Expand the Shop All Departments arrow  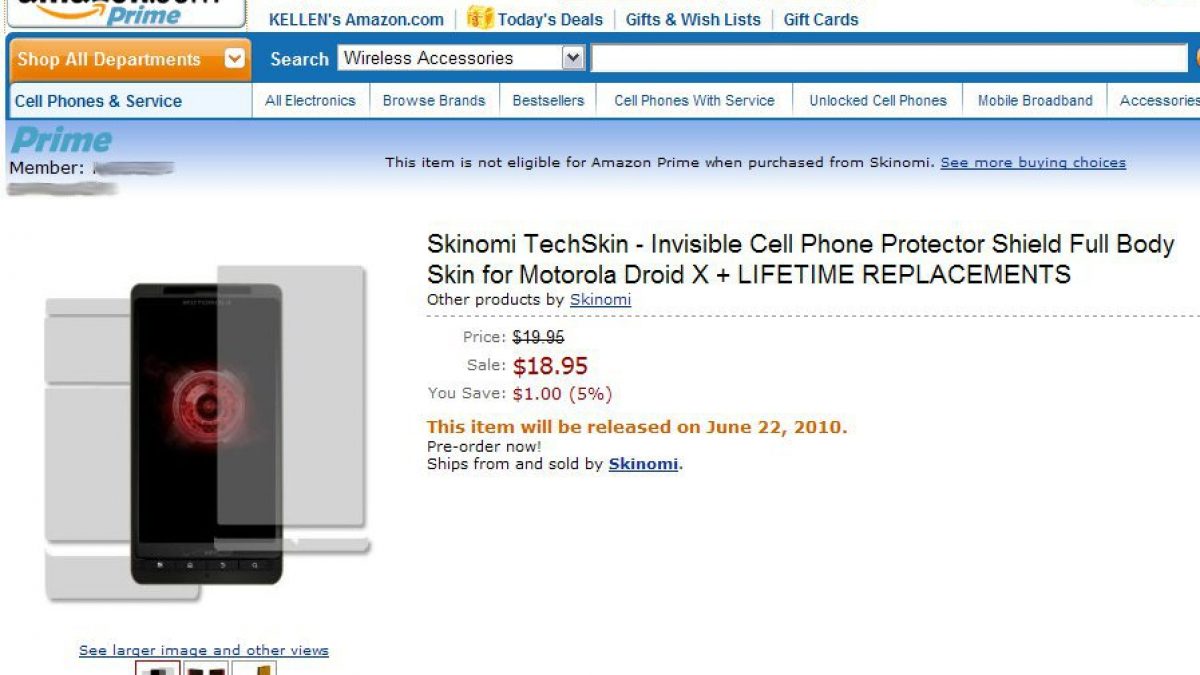[235, 59]
